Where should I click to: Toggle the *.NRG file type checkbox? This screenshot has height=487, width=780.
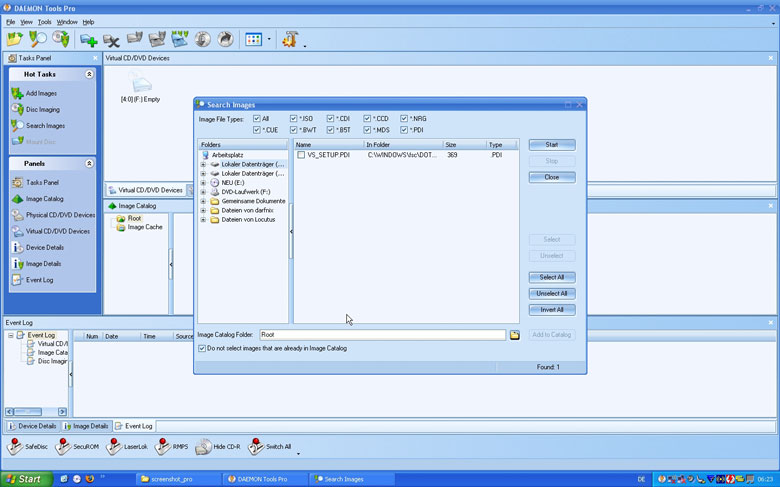coord(404,118)
